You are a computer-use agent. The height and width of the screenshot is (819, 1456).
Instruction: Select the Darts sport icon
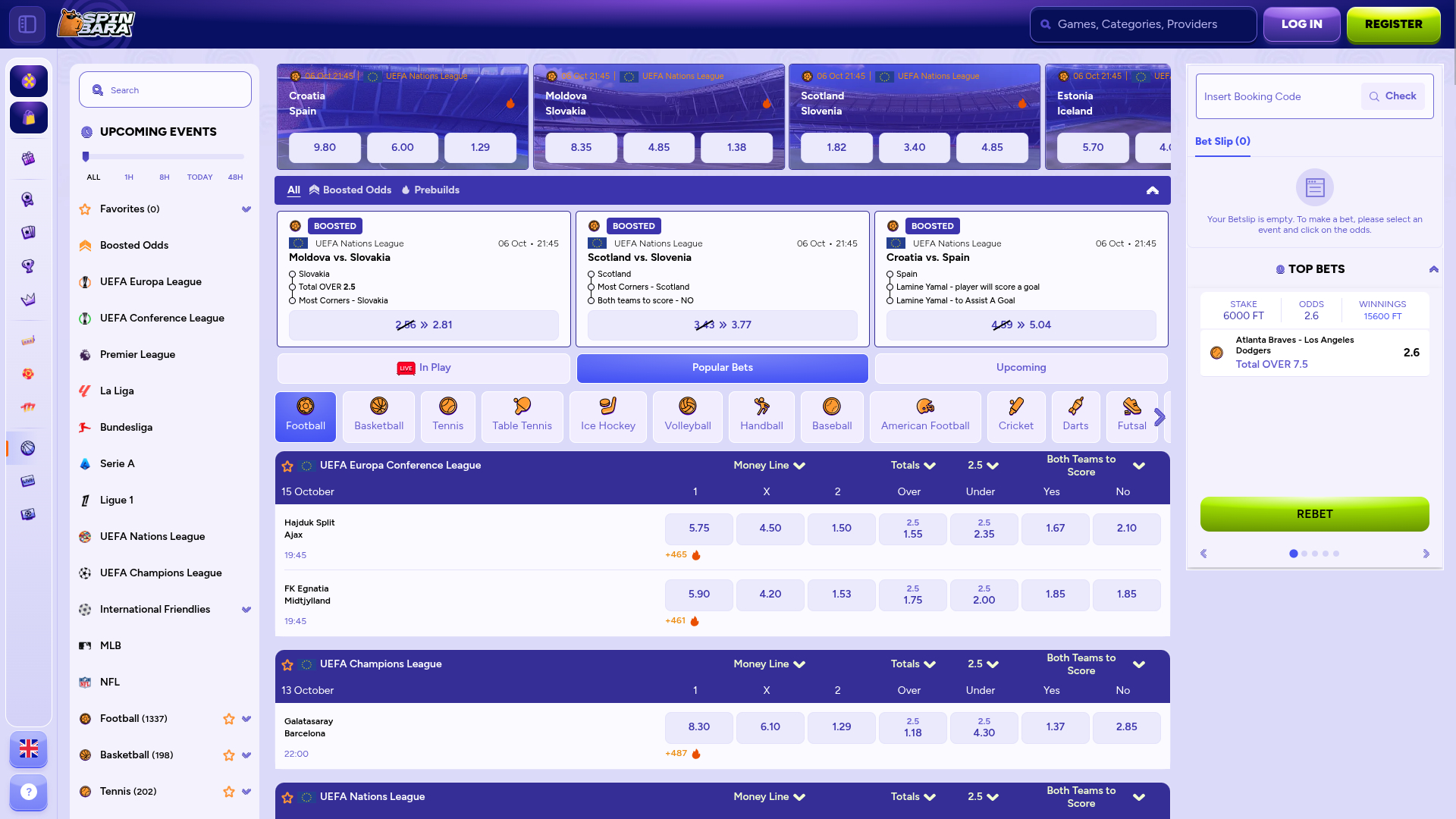tap(1075, 416)
